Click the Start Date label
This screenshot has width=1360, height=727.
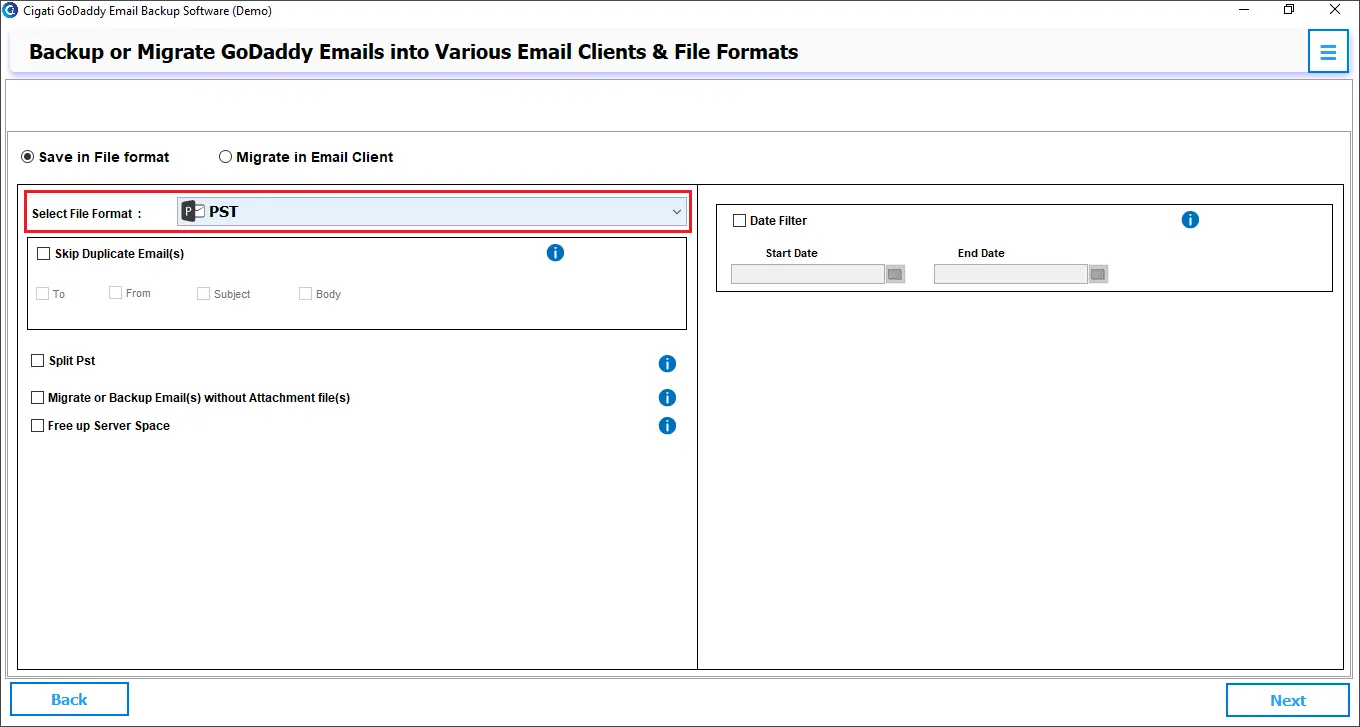pyautogui.click(x=792, y=253)
